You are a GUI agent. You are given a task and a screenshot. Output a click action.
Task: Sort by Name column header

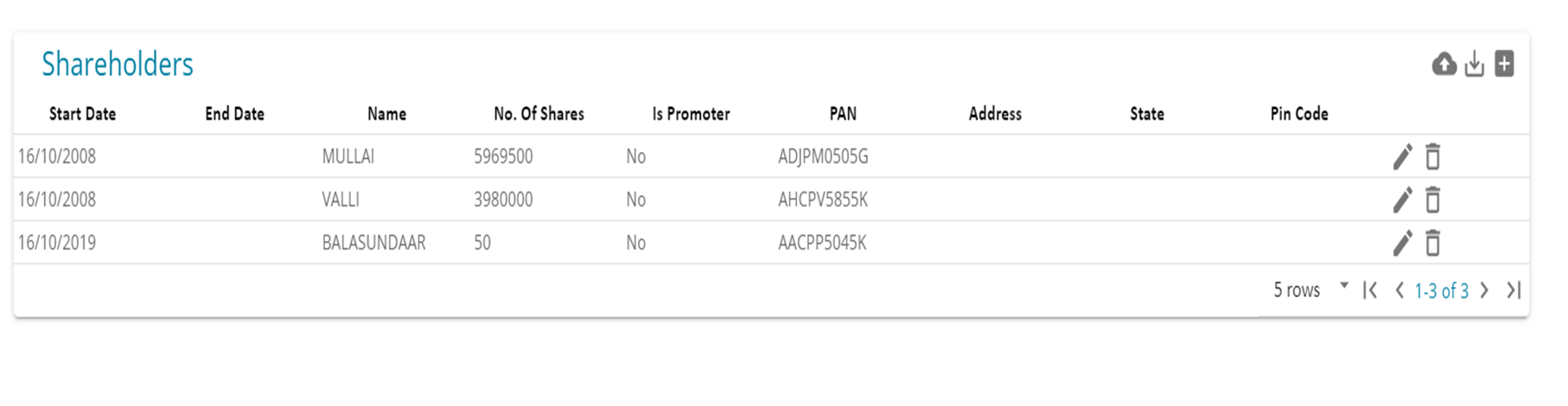[386, 114]
